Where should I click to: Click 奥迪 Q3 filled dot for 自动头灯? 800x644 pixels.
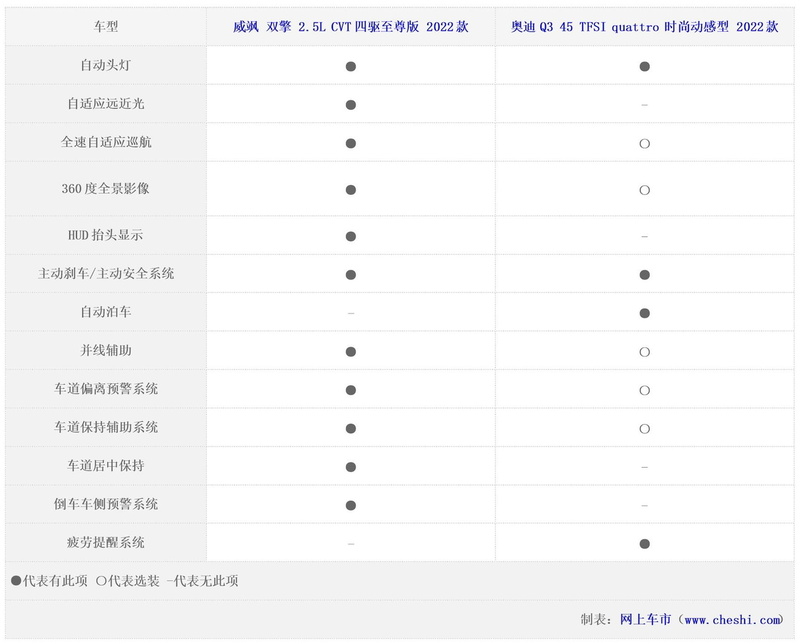click(644, 66)
